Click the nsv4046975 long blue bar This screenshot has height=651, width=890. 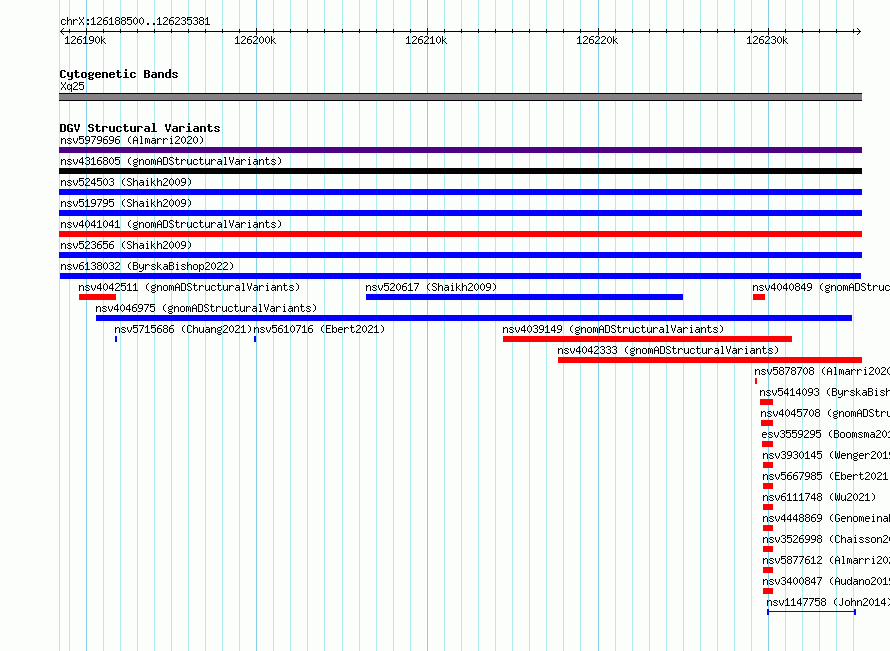tap(474, 318)
